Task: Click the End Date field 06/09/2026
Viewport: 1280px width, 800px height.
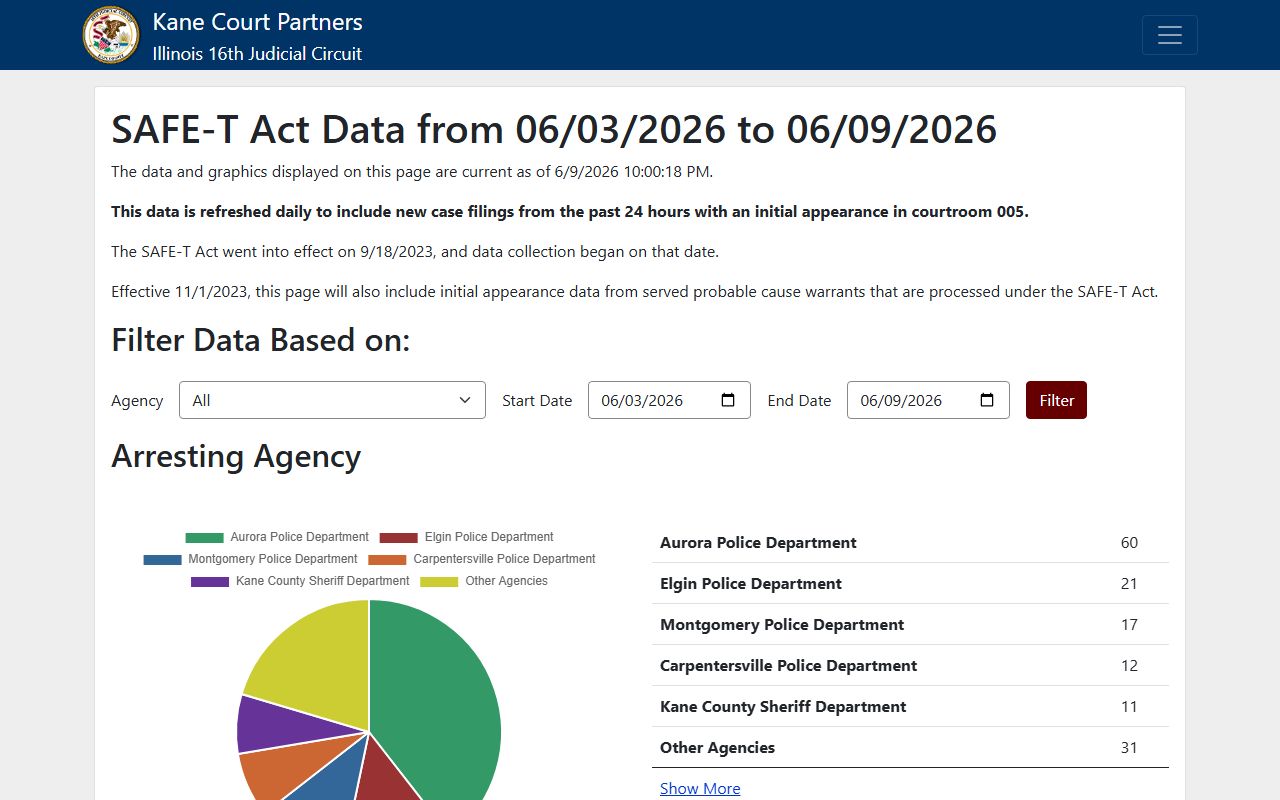Action: pos(928,400)
